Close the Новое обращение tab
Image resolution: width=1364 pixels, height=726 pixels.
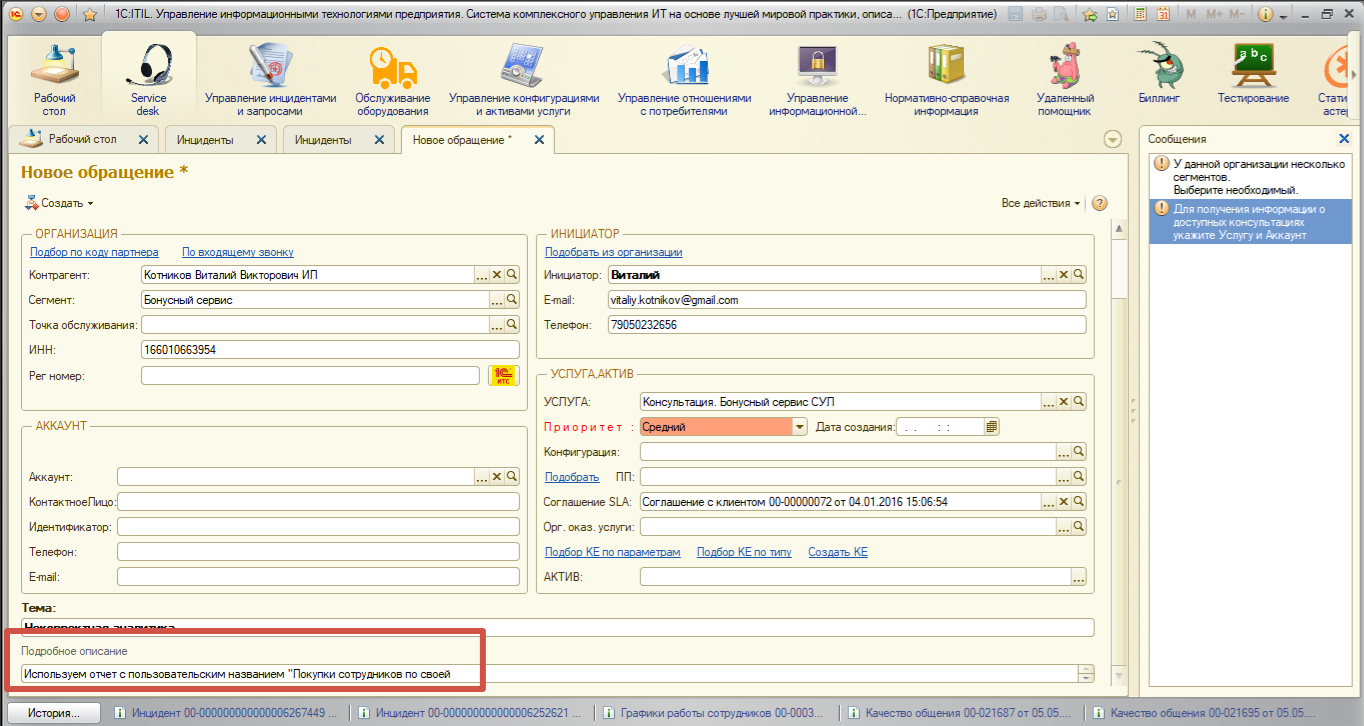point(539,140)
